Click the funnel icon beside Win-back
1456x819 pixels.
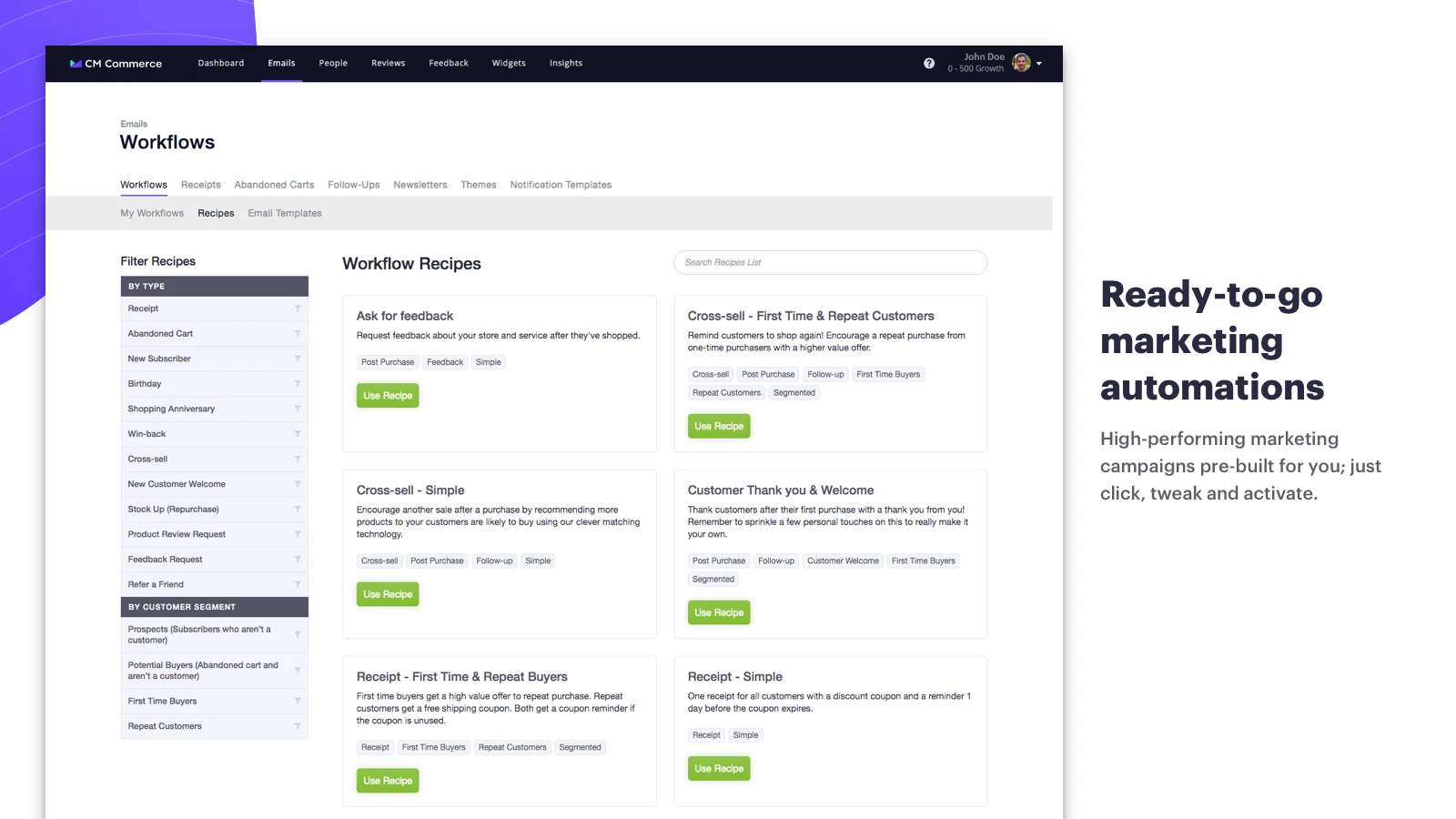(298, 434)
